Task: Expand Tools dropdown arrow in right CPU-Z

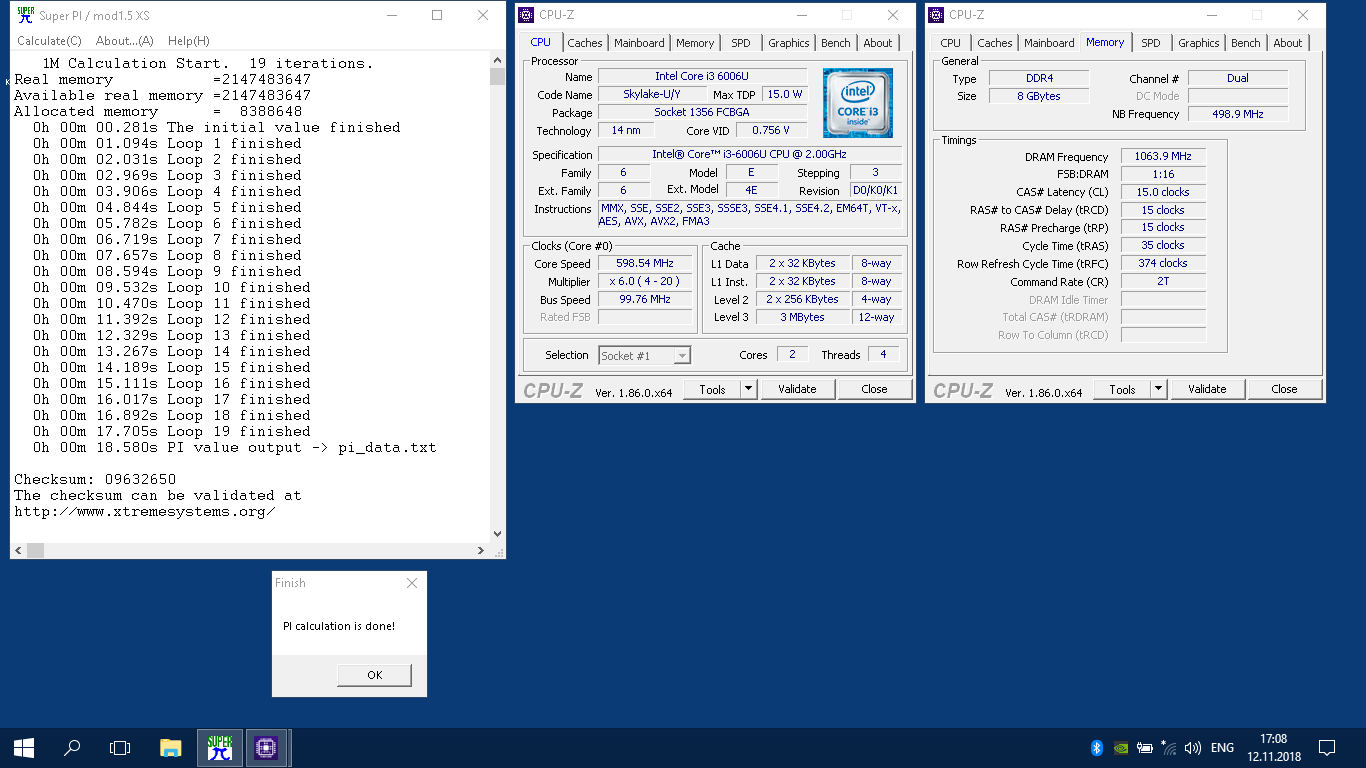Action: [1159, 390]
